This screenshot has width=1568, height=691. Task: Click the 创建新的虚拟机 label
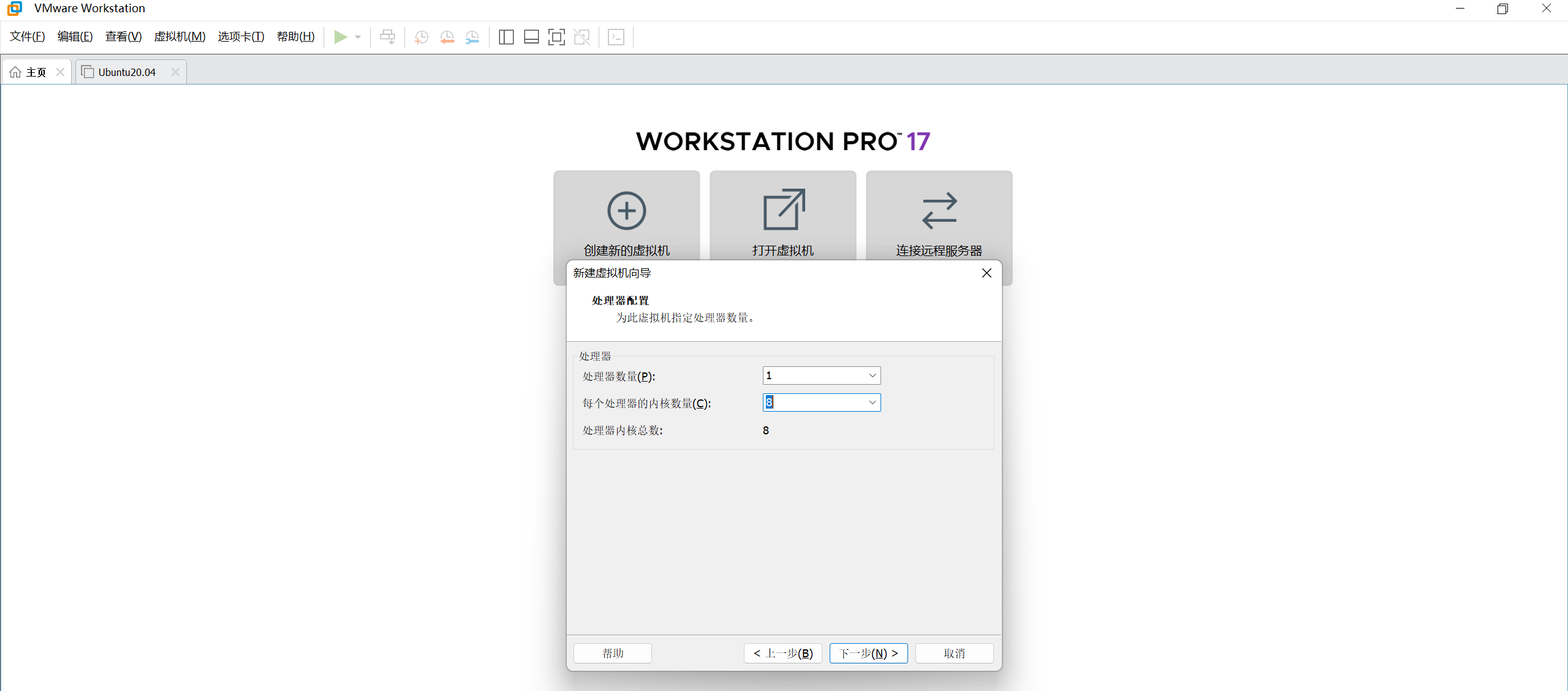coord(626,251)
